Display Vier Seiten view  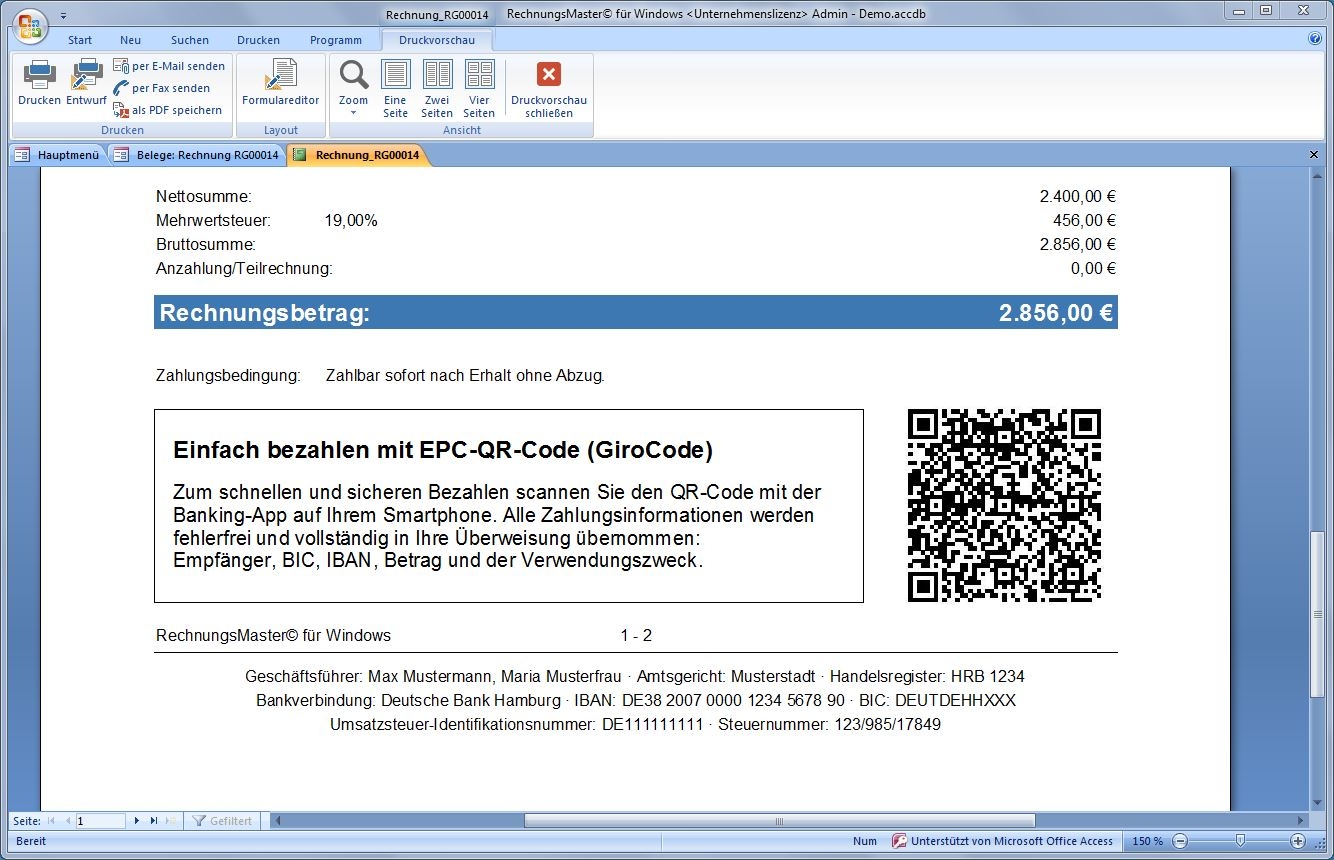point(479,88)
